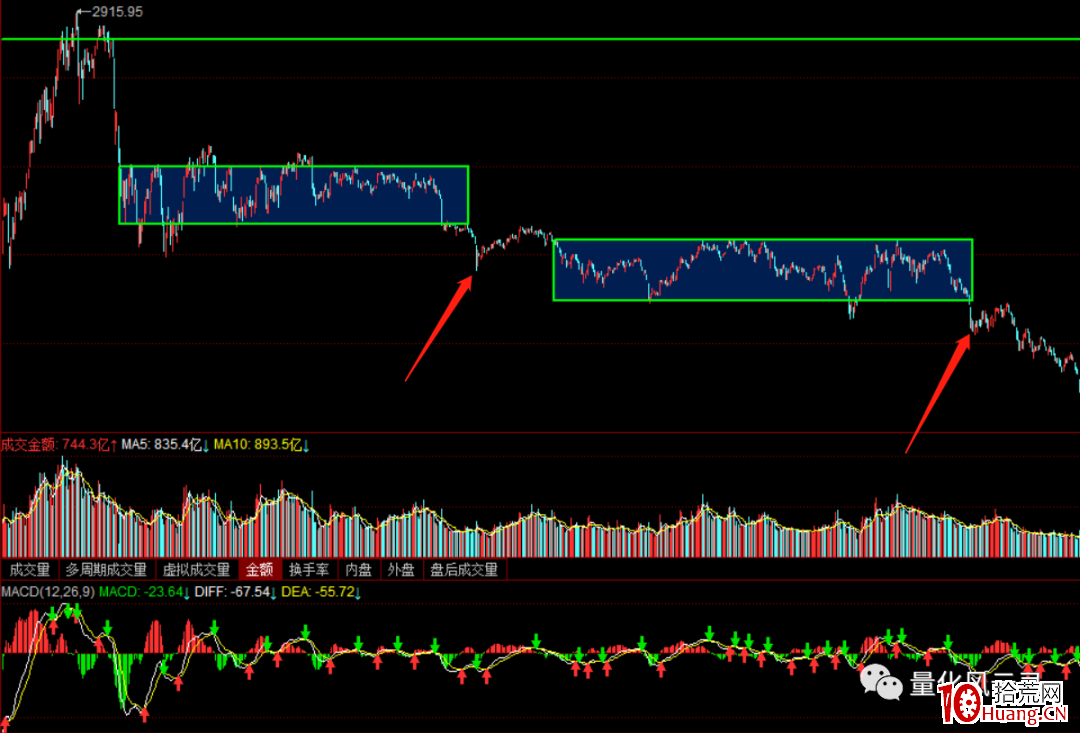Click the 成交金额 744.3亿 value

[59, 445]
